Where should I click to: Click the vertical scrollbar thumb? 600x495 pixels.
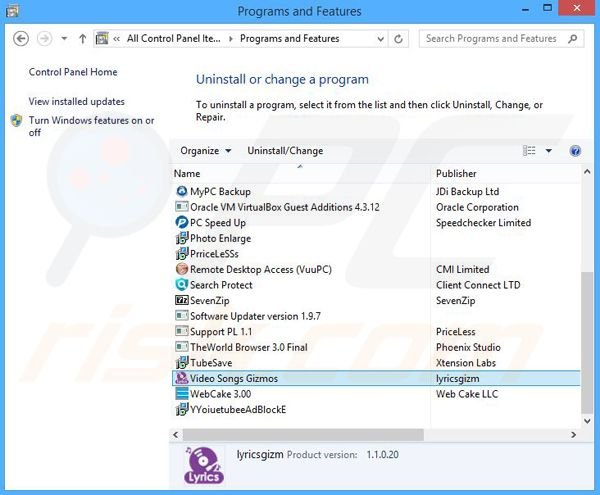coord(587,342)
